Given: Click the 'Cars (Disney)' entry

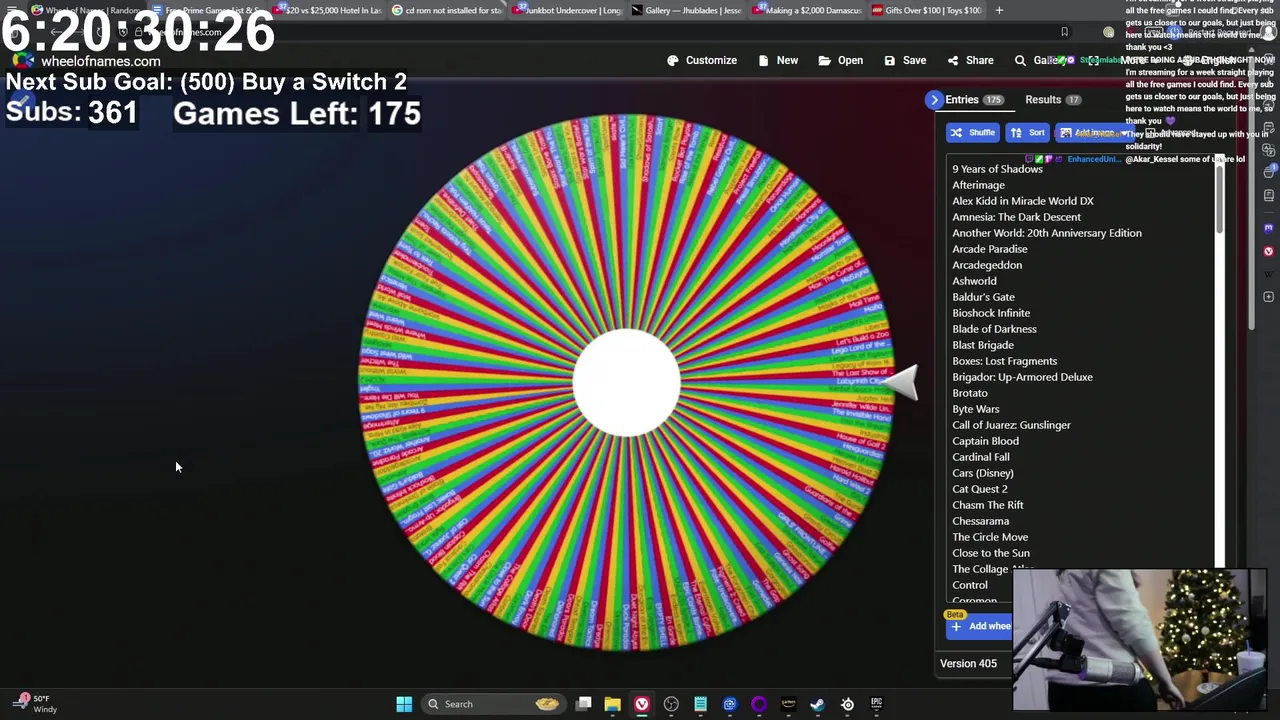Looking at the screenshot, I should (x=983, y=473).
